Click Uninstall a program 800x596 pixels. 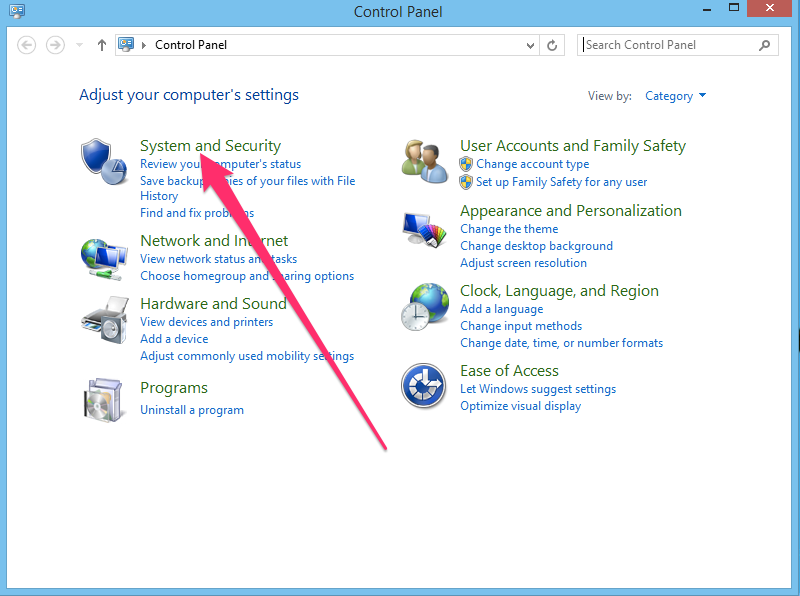[192, 410]
